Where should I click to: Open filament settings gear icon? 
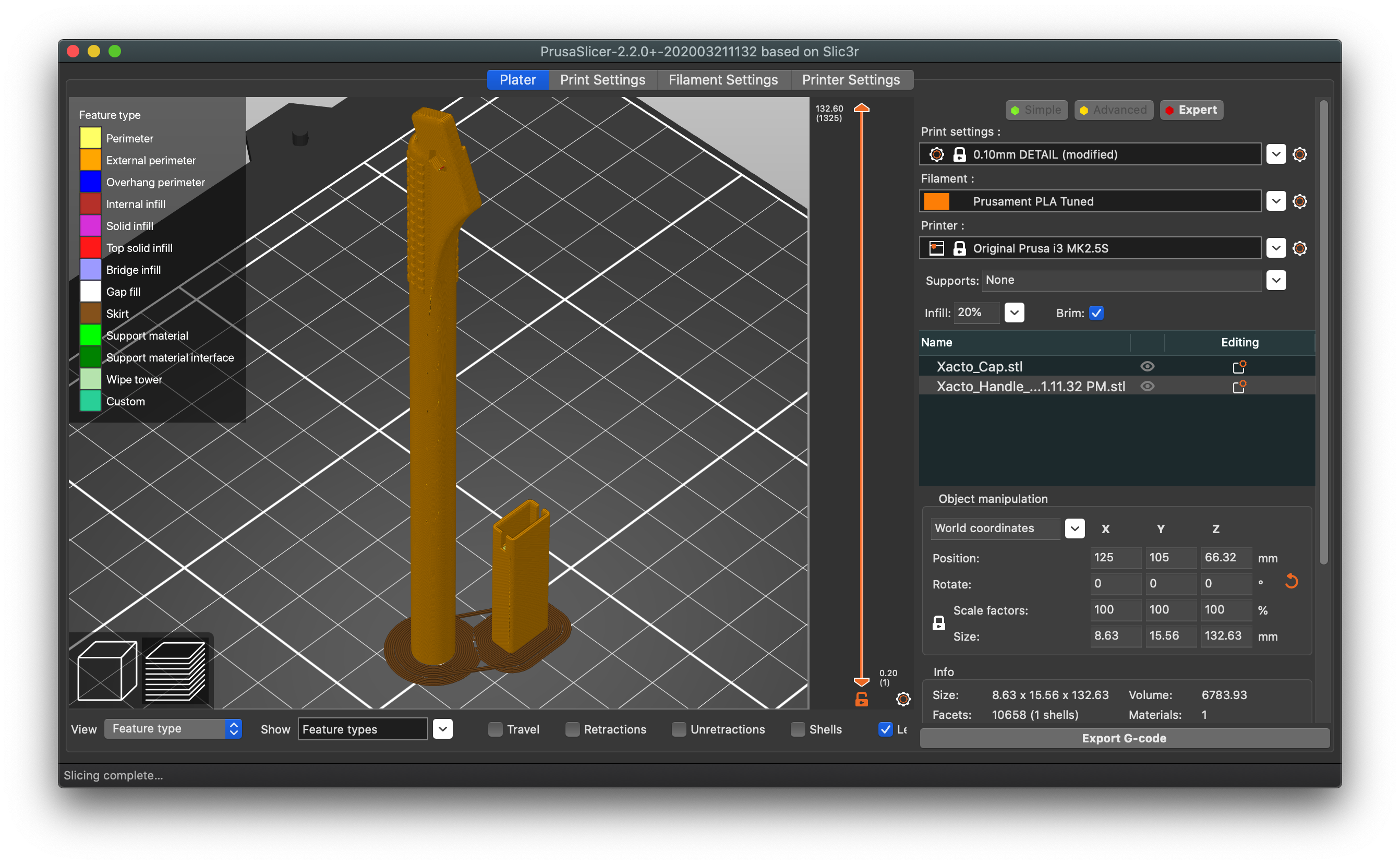pyautogui.click(x=1299, y=201)
